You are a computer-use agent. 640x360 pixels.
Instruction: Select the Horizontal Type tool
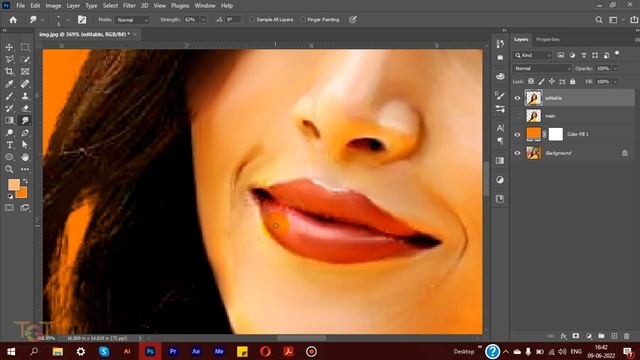tap(9, 145)
